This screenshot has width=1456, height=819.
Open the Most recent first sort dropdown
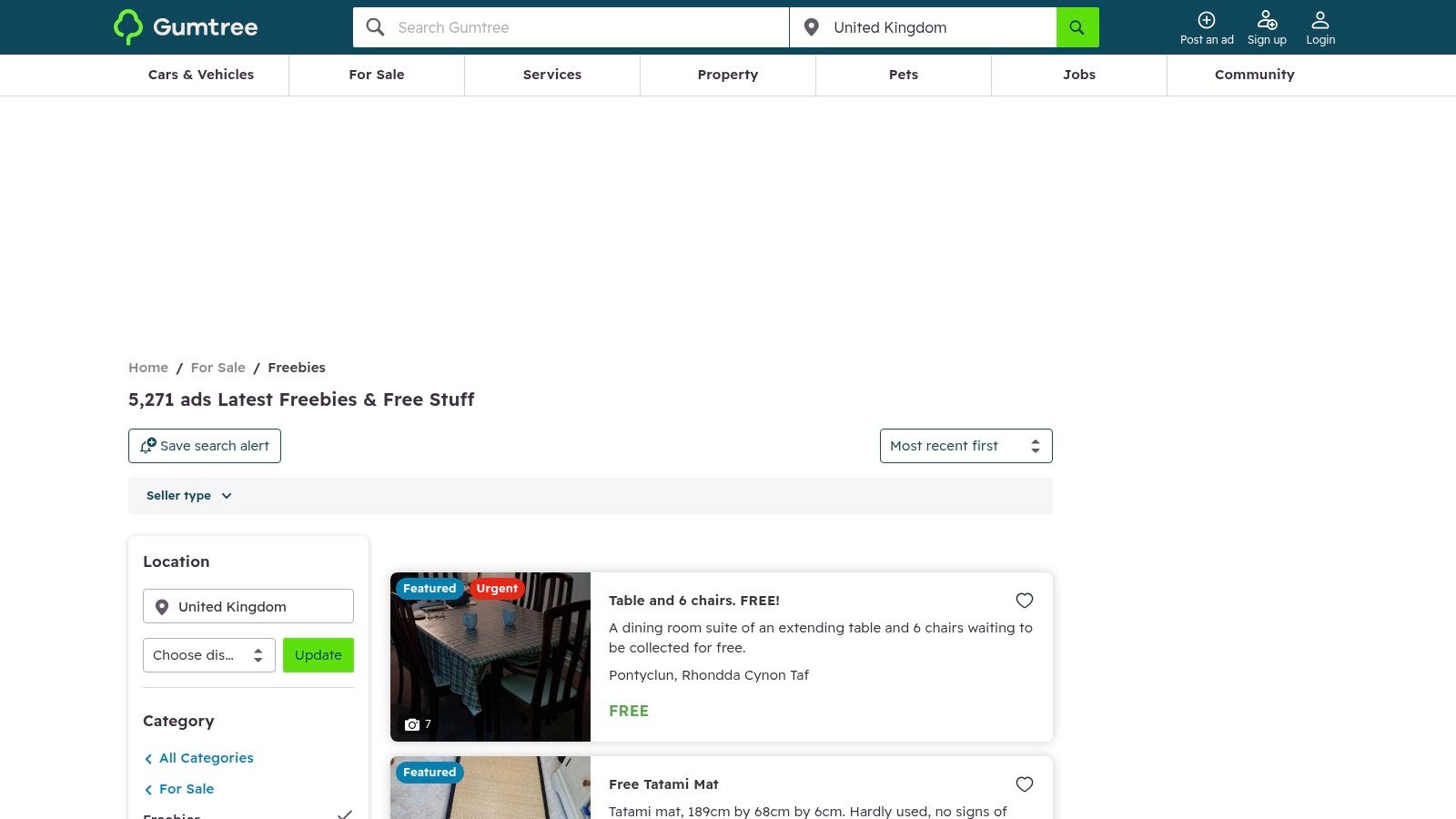pyautogui.click(x=966, y=446)
